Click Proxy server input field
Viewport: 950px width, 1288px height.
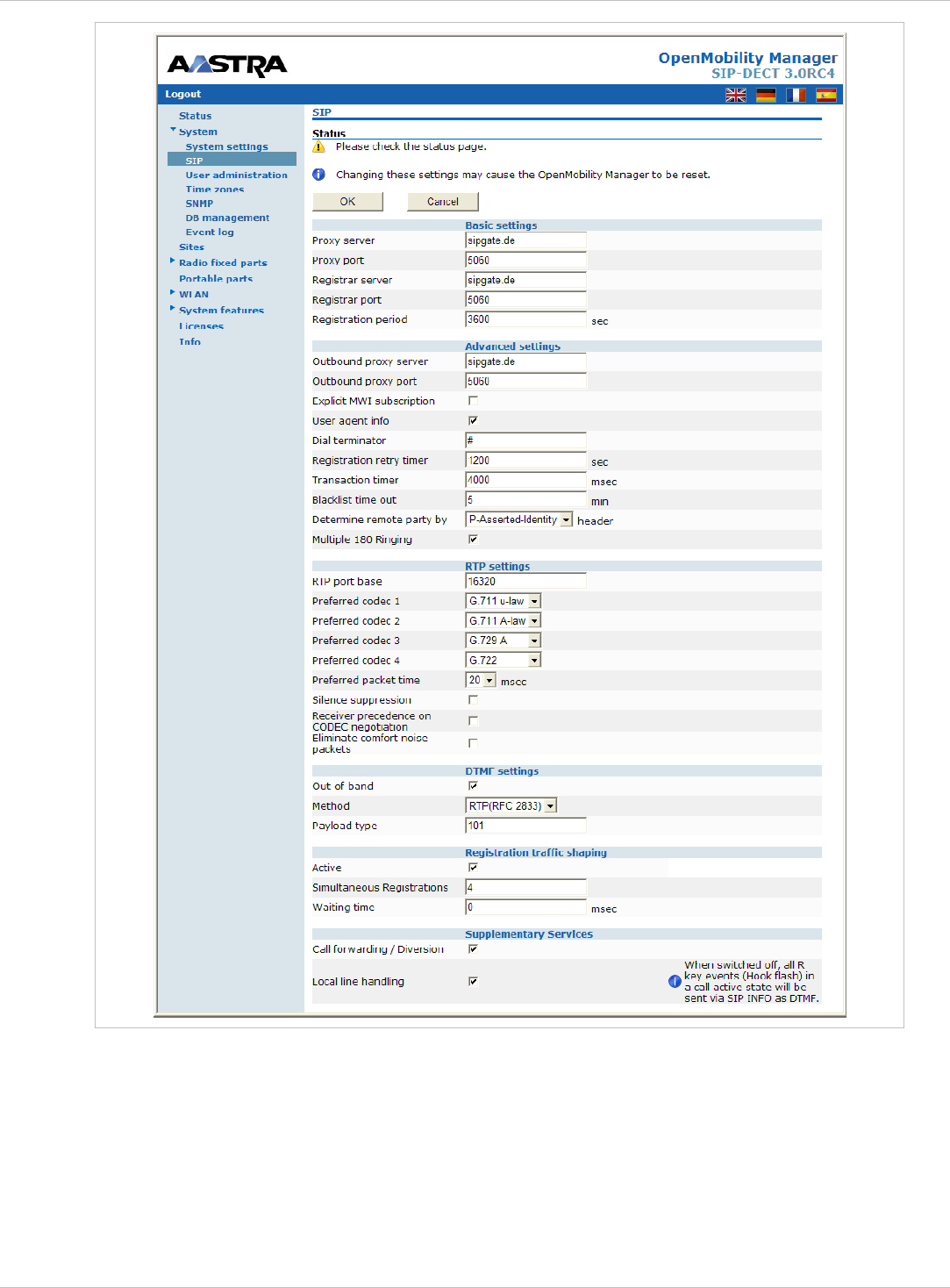coord(525,240)
